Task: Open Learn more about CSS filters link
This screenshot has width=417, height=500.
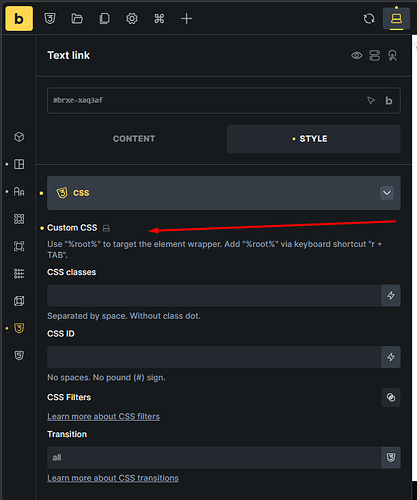Action: tap(103, 416)
